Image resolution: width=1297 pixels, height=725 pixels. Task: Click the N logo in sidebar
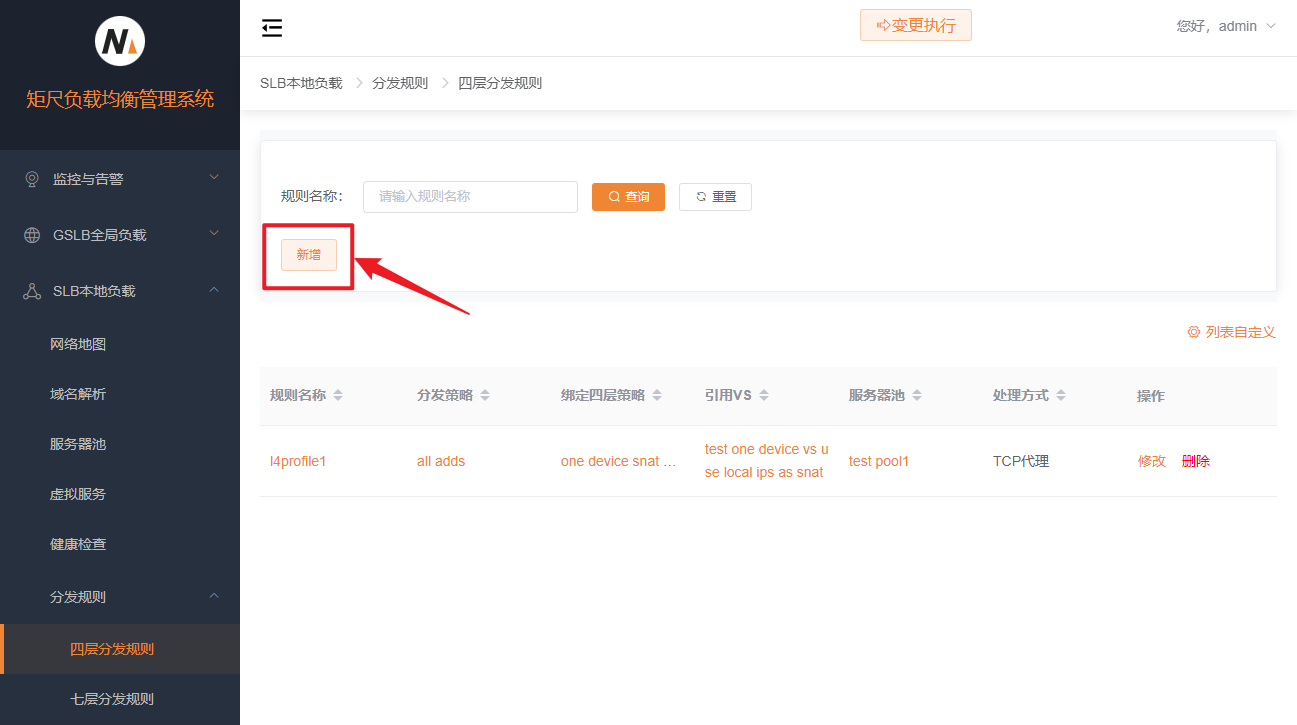point(120,42)
